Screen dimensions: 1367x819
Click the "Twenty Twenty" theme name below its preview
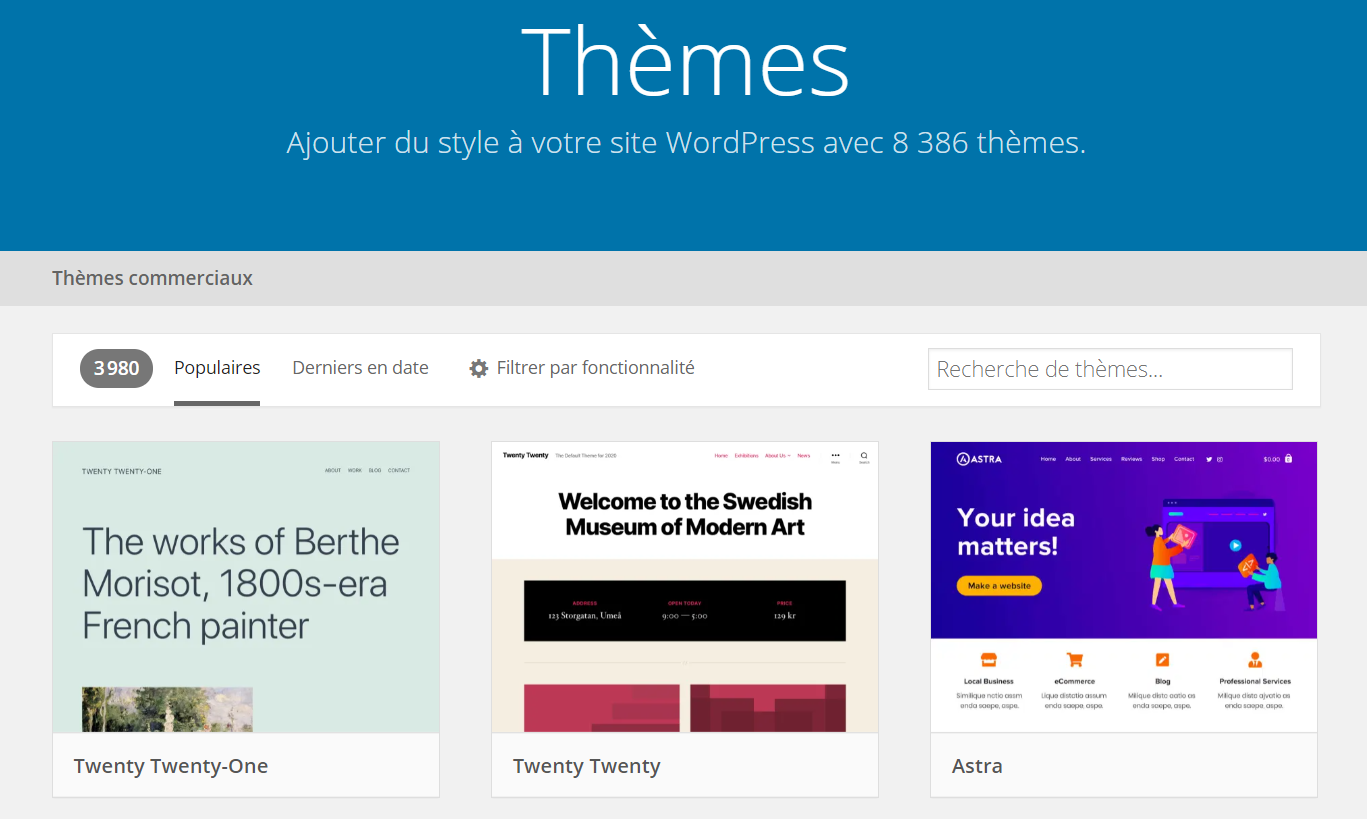point(587,766)
